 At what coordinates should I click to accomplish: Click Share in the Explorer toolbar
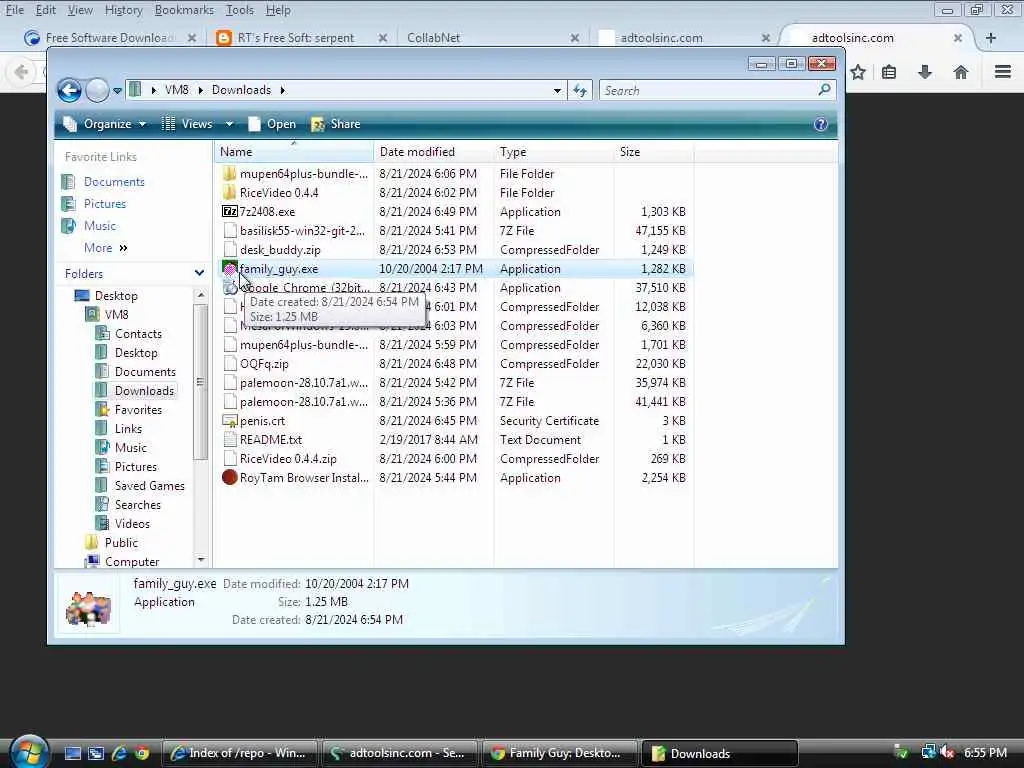[336, 124]
